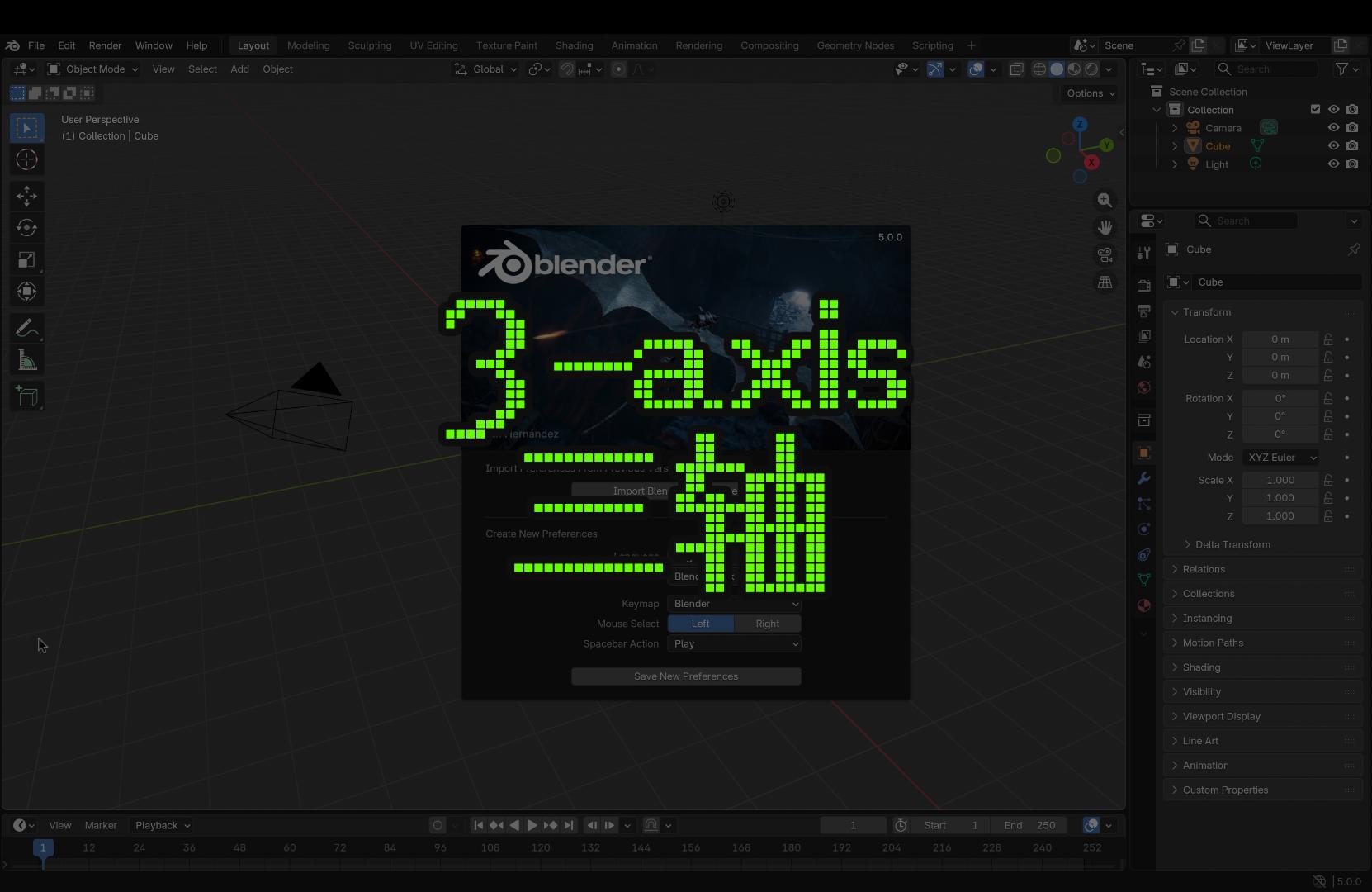Choose the Move tool in the toolbar
1372x892 pixels.
click(x=26, y=196)
